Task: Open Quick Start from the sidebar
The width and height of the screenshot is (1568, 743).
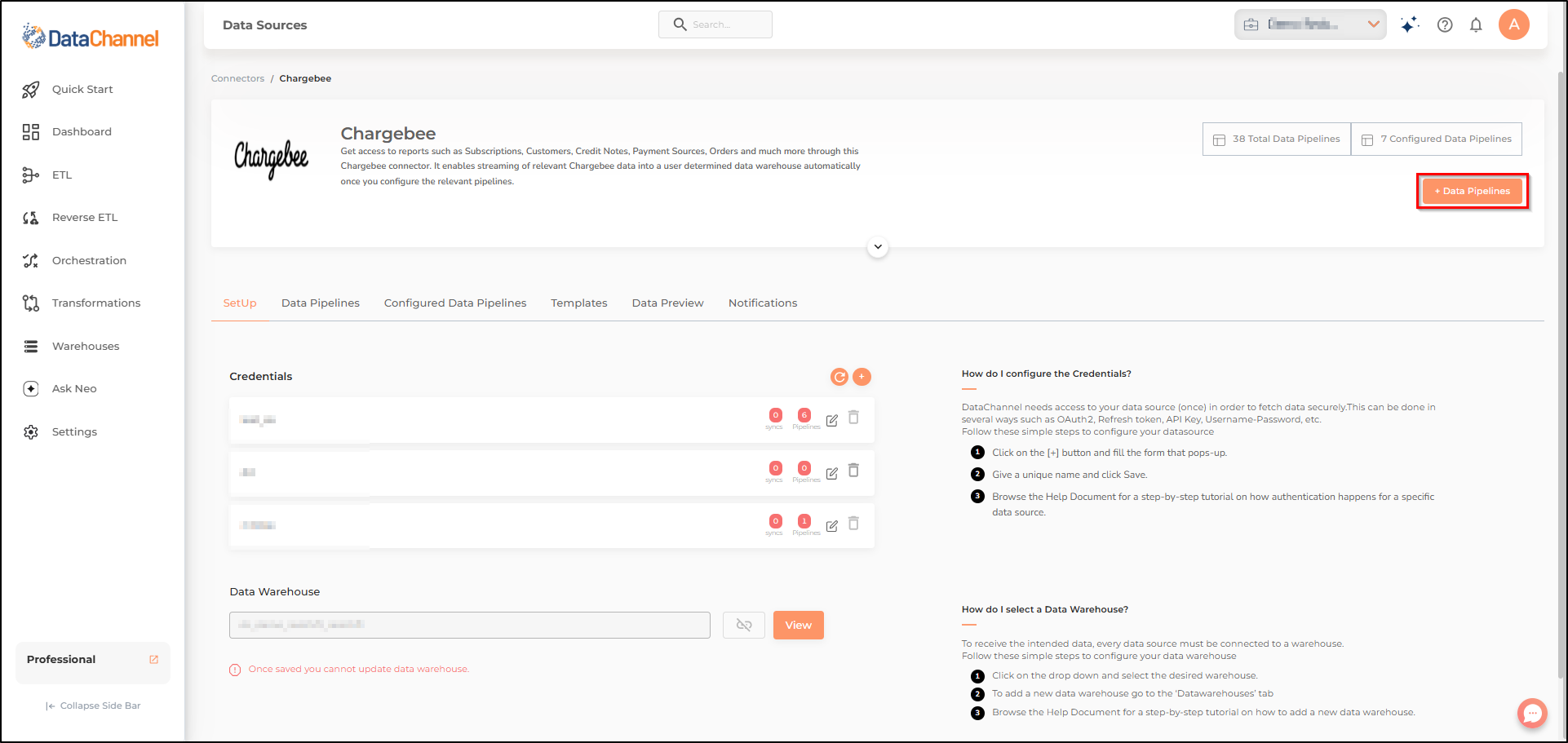Action: pyautogui.click(x=82, y=90)
